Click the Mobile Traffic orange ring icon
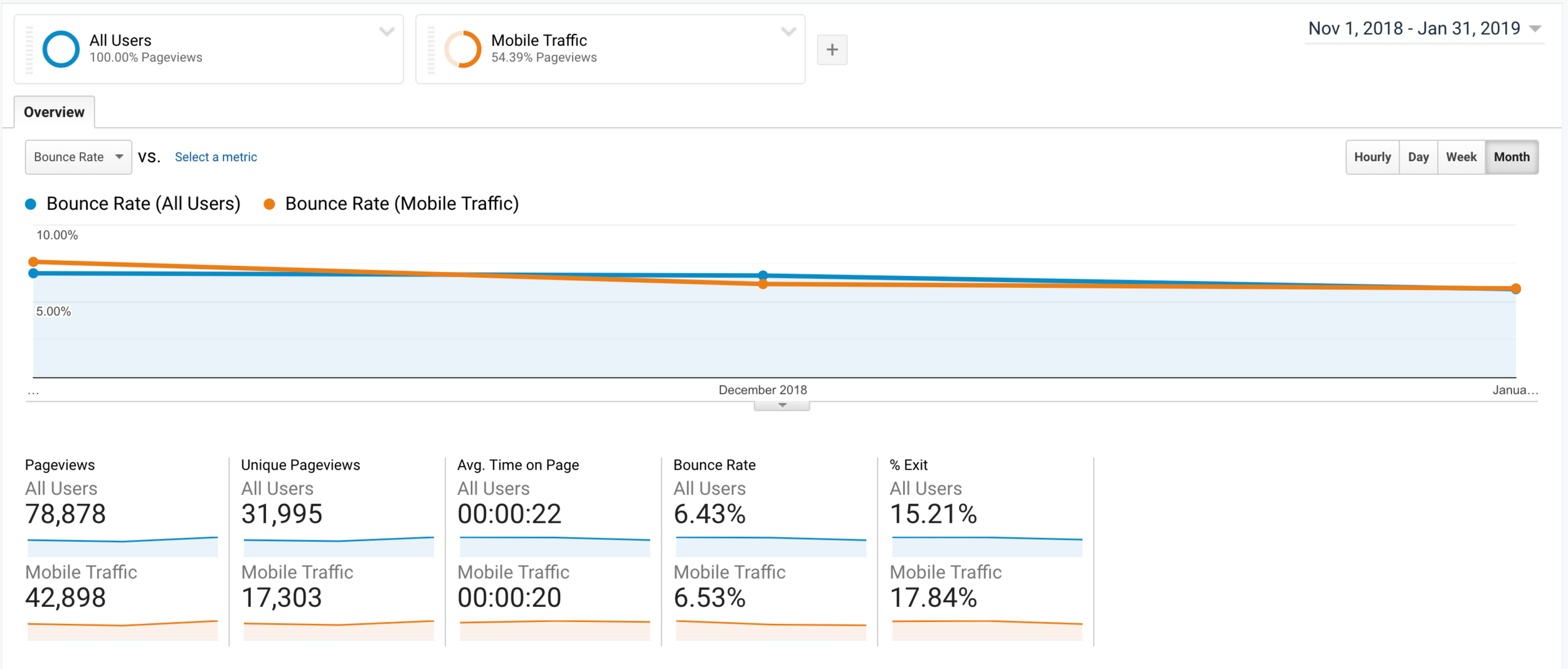The height and width of the screenshot is (669, 1568). click(x=463, y=49)
